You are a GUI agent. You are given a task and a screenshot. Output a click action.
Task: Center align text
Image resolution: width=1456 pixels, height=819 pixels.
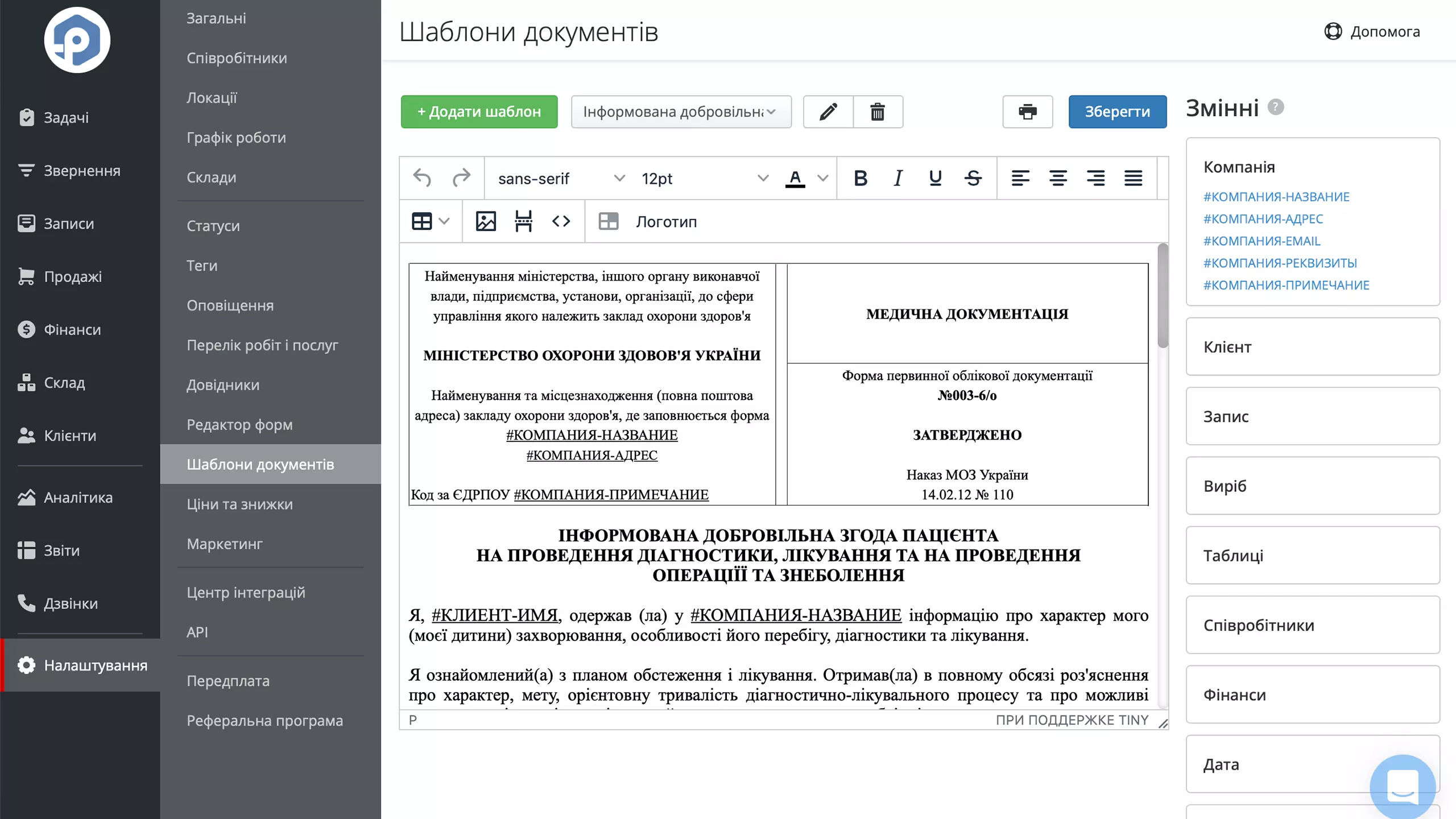point(1058,178)
